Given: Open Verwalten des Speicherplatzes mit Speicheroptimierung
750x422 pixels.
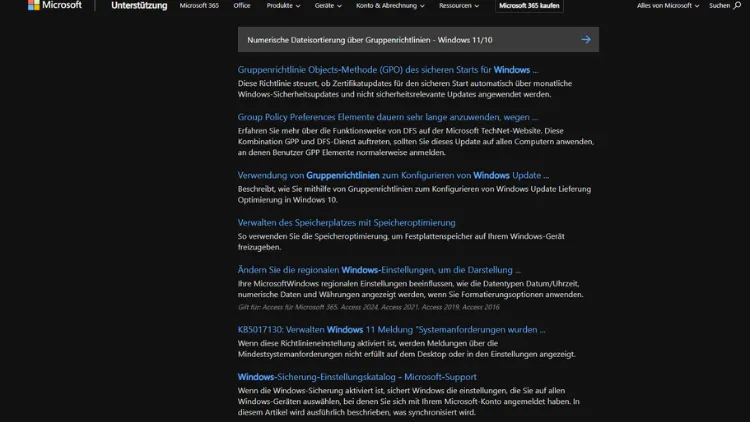Looking at the screenshot, I should click(x=346, y=222).
